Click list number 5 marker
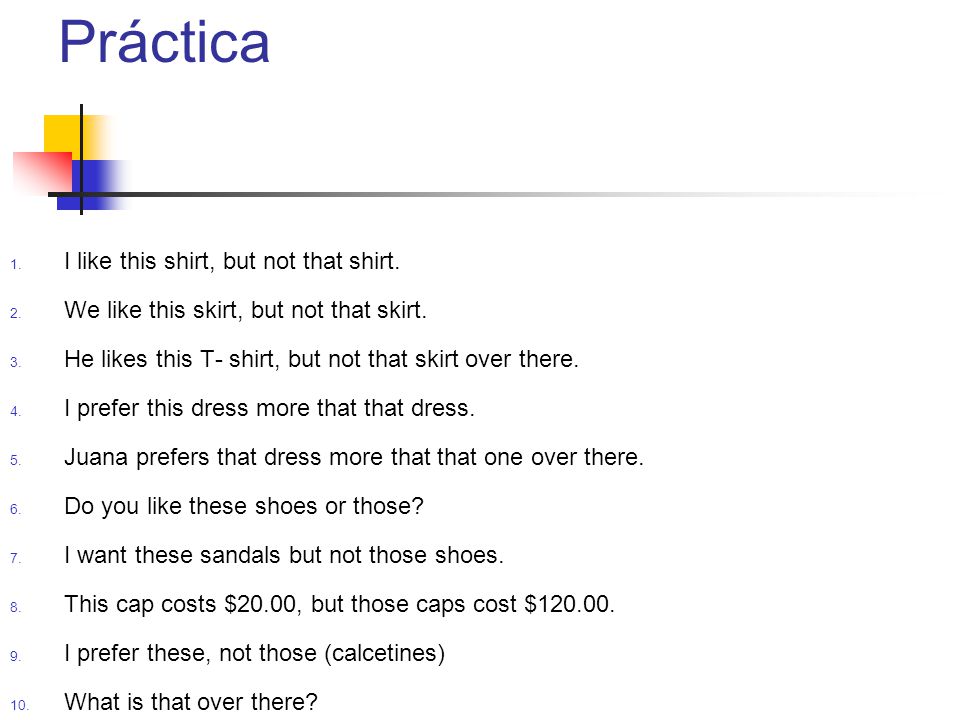Screen dimensions: 960x720 pos(15,460)
